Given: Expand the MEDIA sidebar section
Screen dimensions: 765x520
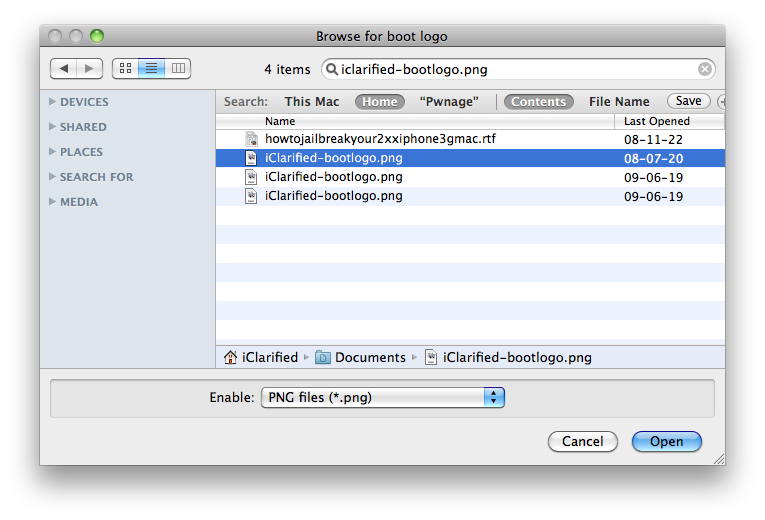Looking at the screenshot, I should pos(52,201).
